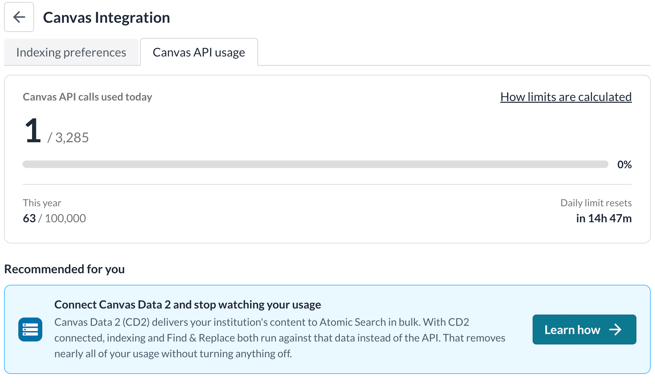This screenshot has width=655, height=384.
Task: Click the Recommended for you heading
Action: 64,269
